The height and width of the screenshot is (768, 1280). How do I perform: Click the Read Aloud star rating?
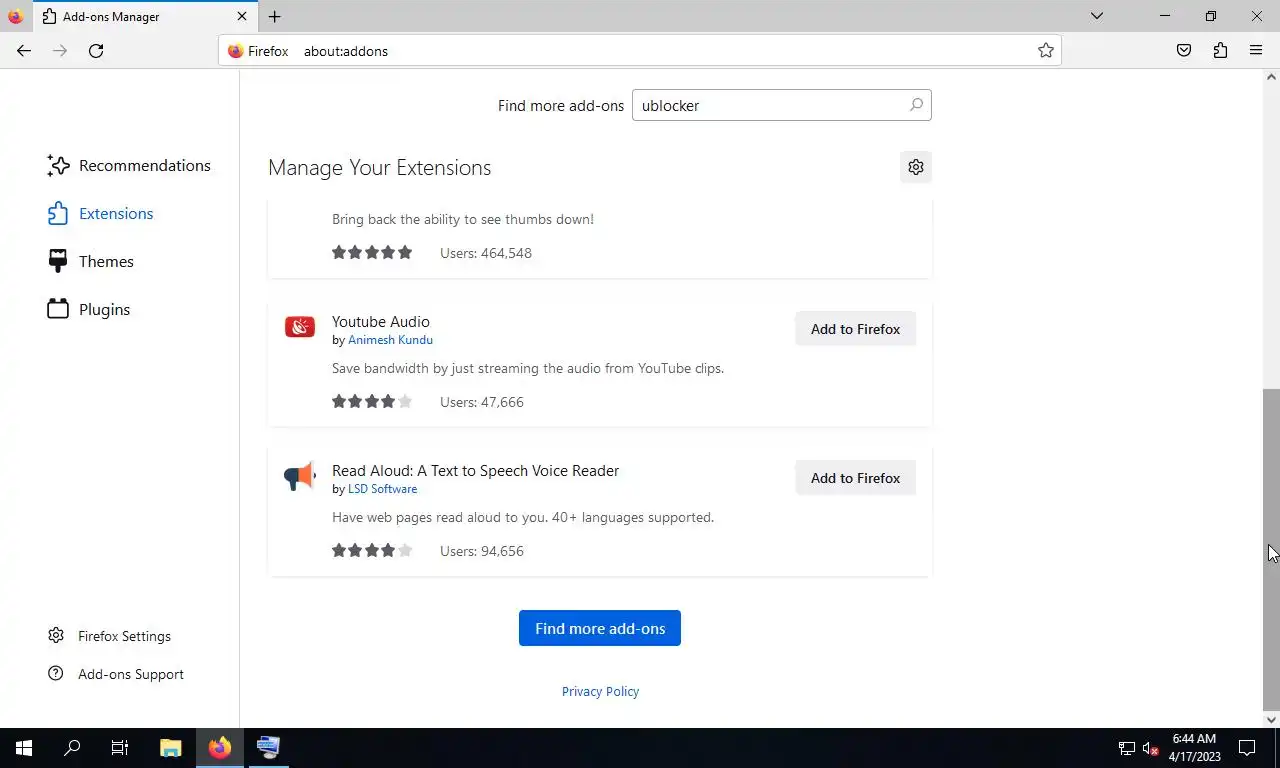pos(372,551)
